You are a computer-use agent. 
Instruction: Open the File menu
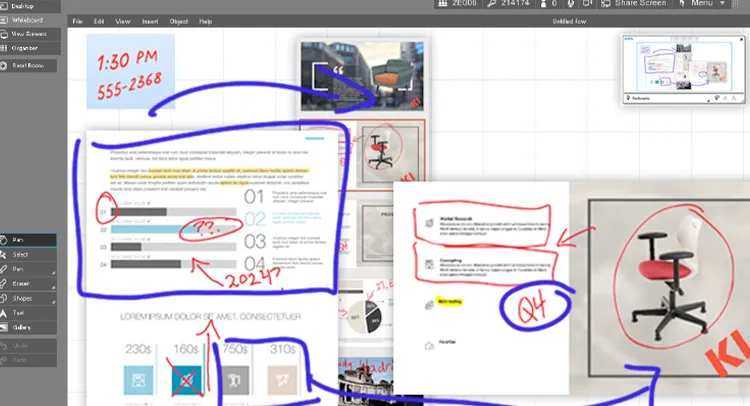77,21
